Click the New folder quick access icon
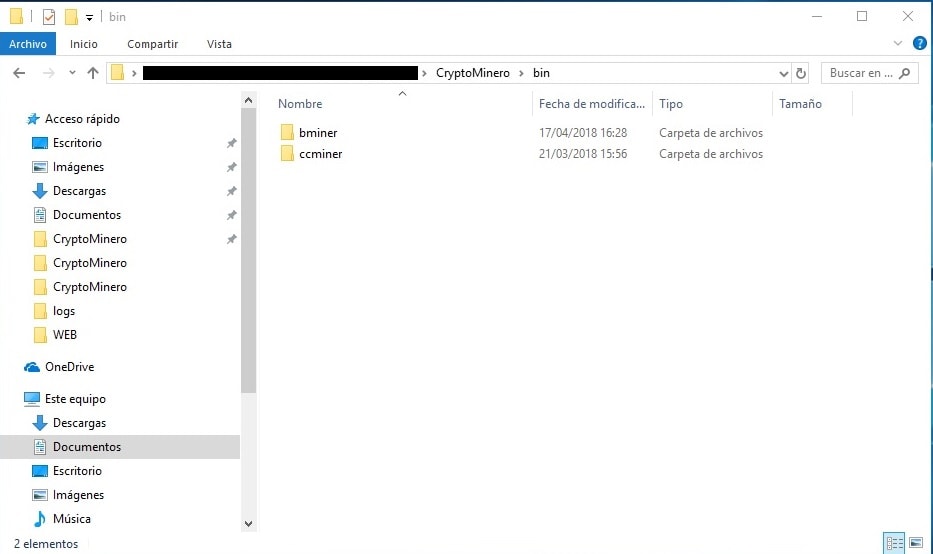The height and width of the screenshot is (554, 933). (x=71, y=17)
